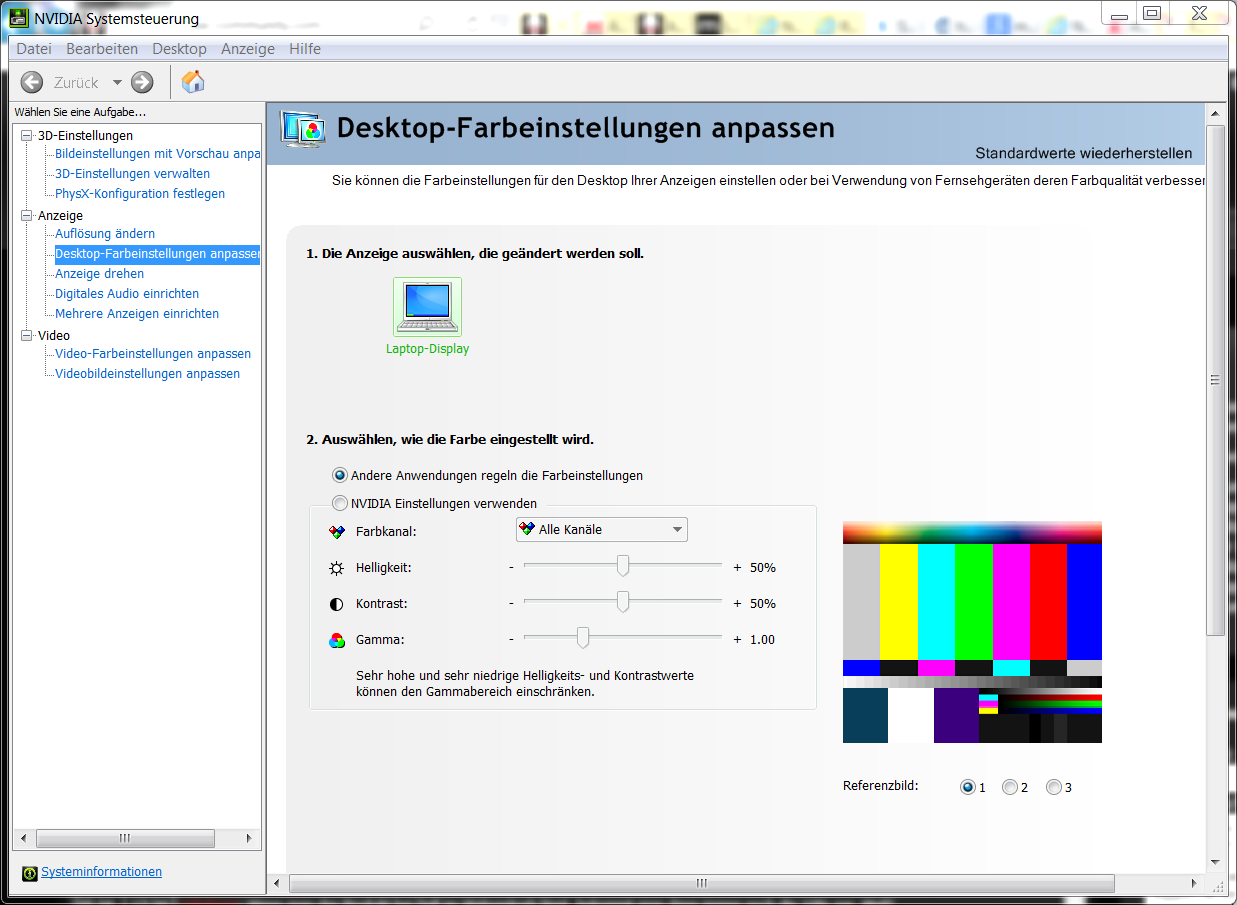Open Auflösung ändern
Image resolution: width=1237 pixels, height=905 pixels.
pyautogui.click(x=105, y=234)
